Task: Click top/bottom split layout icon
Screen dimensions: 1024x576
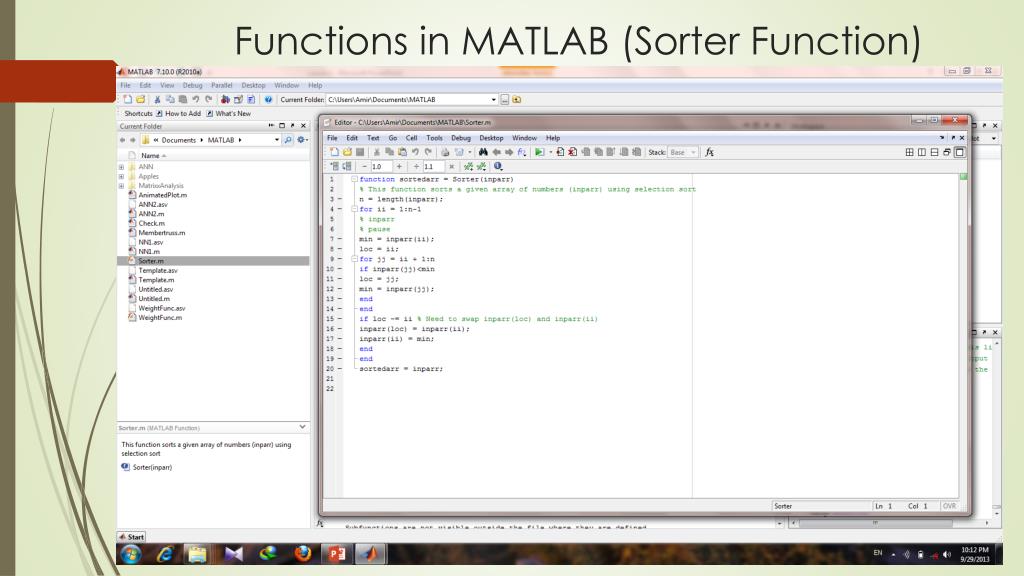Action: click(935, 152)
